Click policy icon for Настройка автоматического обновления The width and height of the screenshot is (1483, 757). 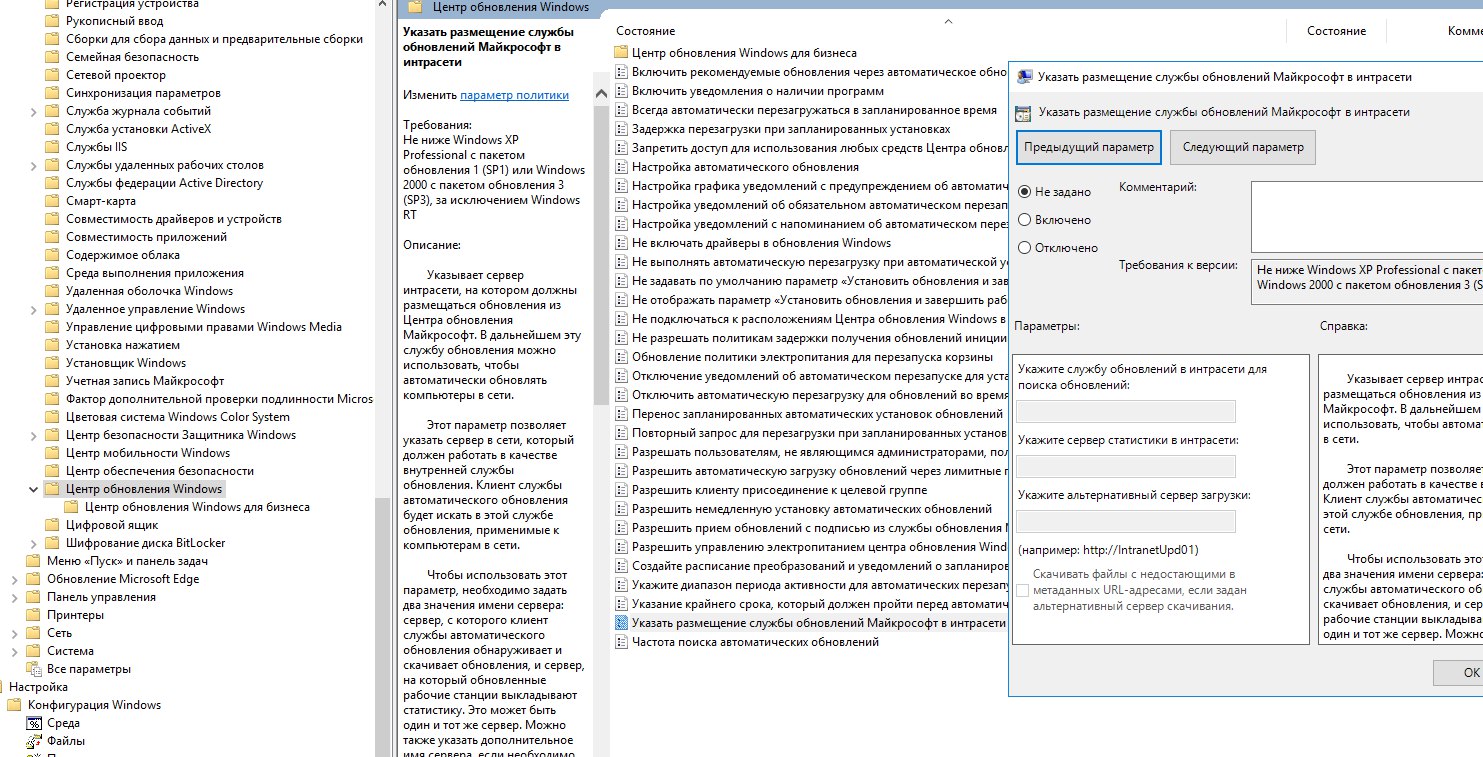(621, 167)
